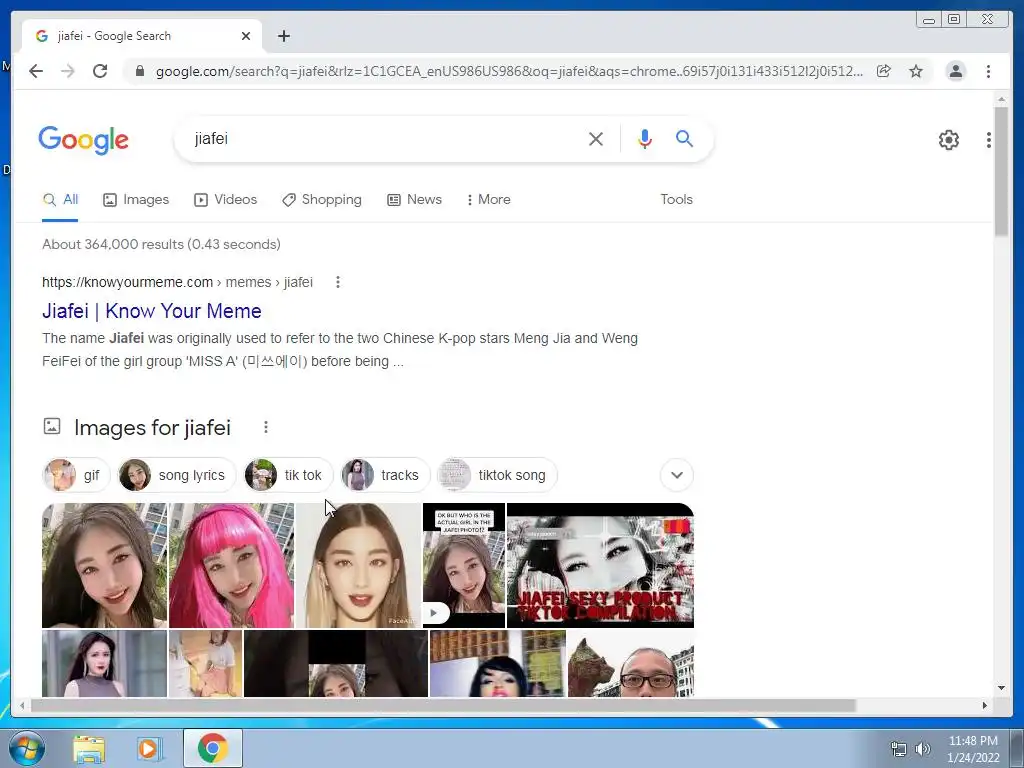1024x768 pixels.
Task: Switch to the News search tab
Action: tap(414, 200)
